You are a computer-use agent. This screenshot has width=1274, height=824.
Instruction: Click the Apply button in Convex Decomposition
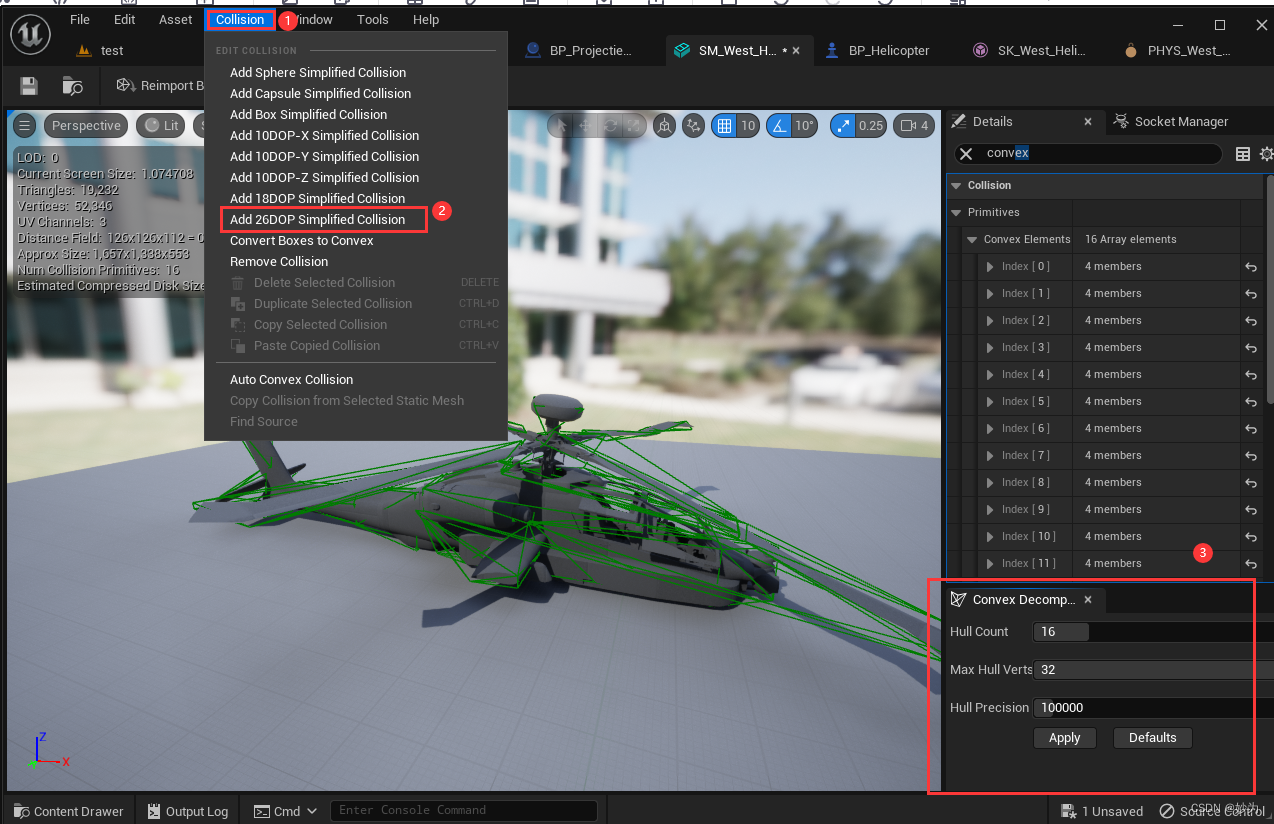point(1064,737)
